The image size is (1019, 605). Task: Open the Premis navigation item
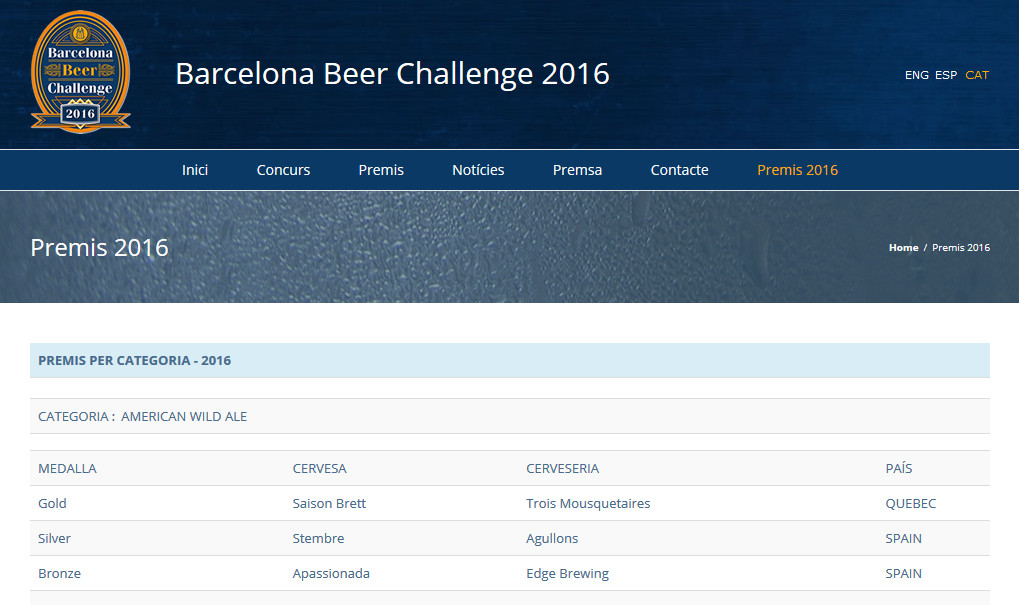coord(381,170)
